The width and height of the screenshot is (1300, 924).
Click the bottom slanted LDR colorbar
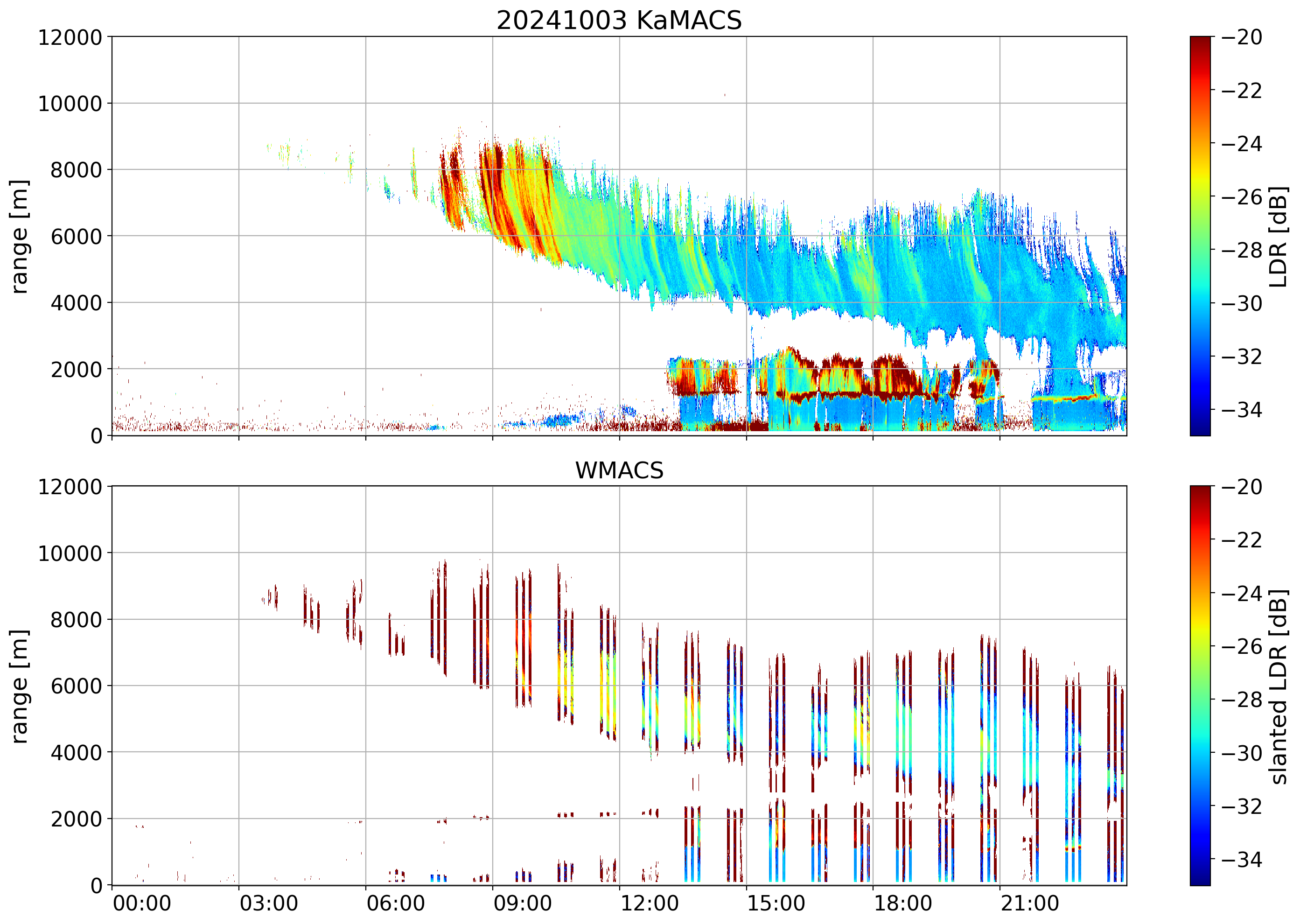pyautogui.click(x=1200, y=686)
